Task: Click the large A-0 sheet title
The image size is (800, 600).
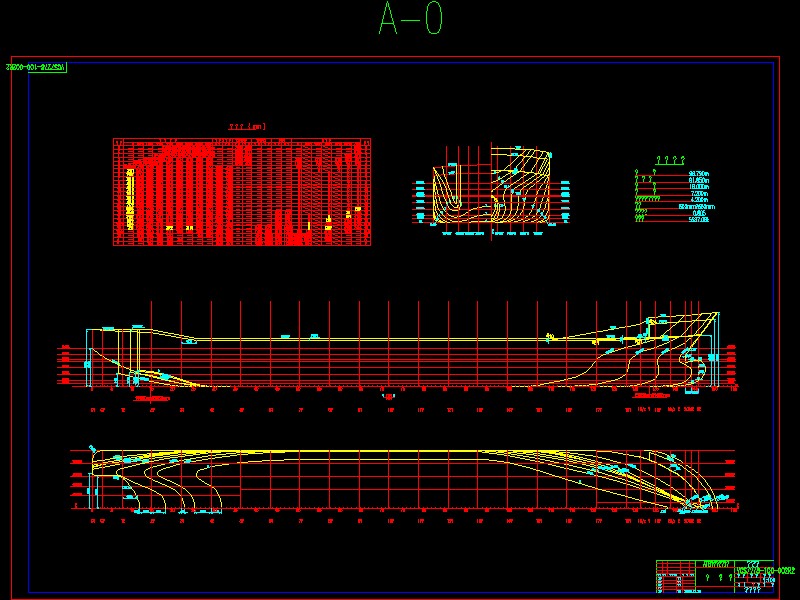Action: click(410, 20)
